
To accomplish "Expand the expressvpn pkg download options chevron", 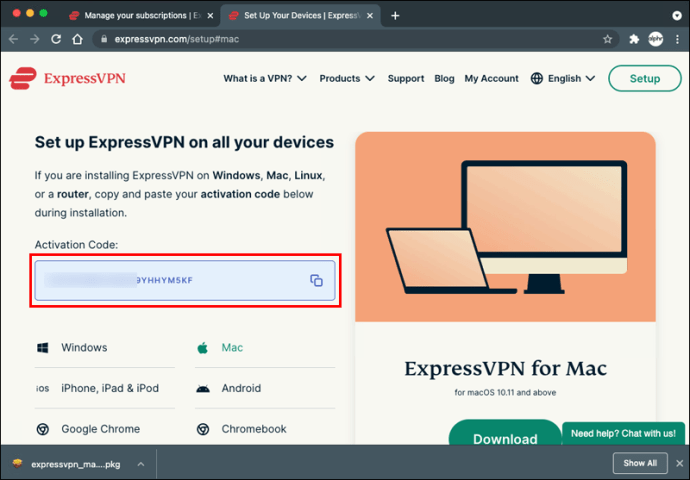I will tap(141, 464).
